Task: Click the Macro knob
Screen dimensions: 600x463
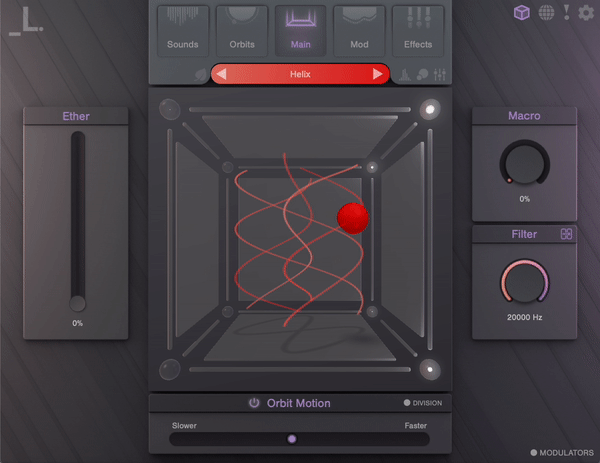Action: 525,163
